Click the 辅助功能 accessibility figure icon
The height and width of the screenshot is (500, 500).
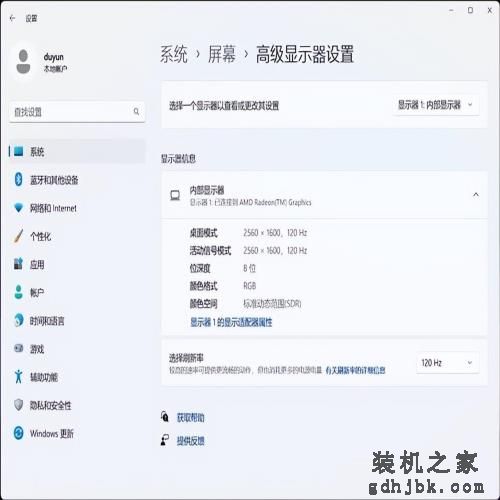click(x=19, y=377)
